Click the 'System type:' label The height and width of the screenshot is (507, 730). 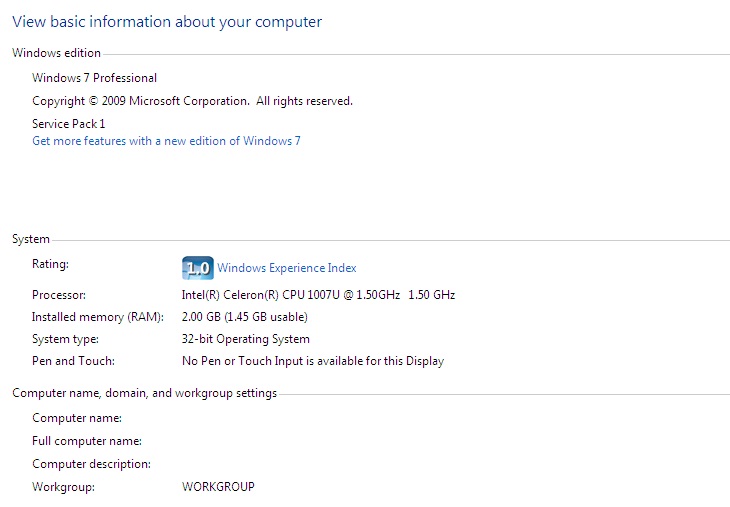pyautogui.click(x=66, y=339)
